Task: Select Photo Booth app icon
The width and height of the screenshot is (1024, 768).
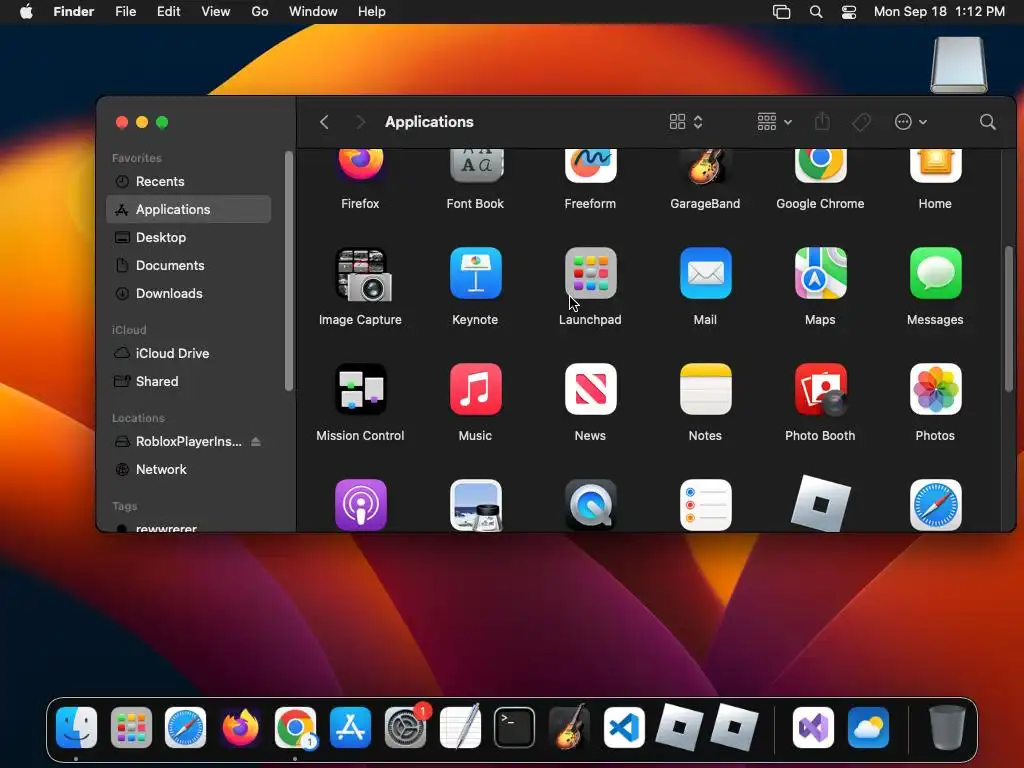Action: tap(820, 389)
